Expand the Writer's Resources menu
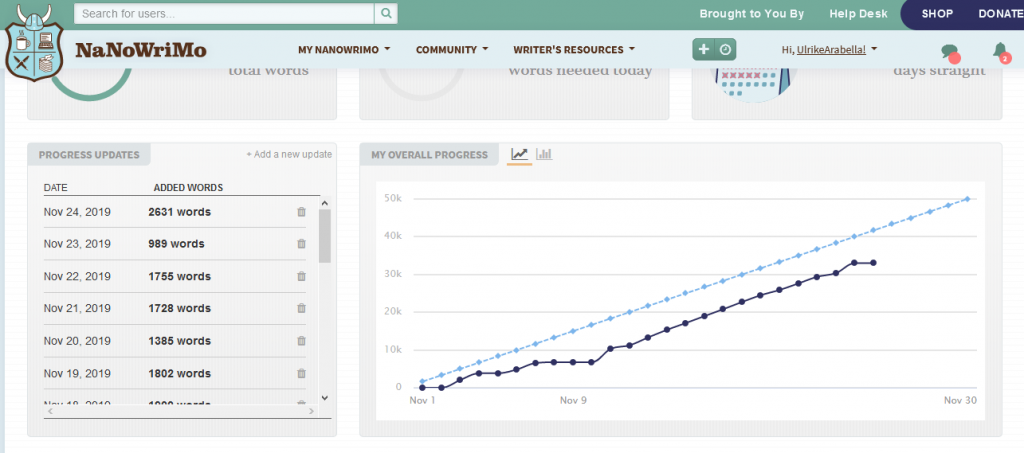This screenshot has height=453, width=1024. pyautogui.click(x=574, y=50)
